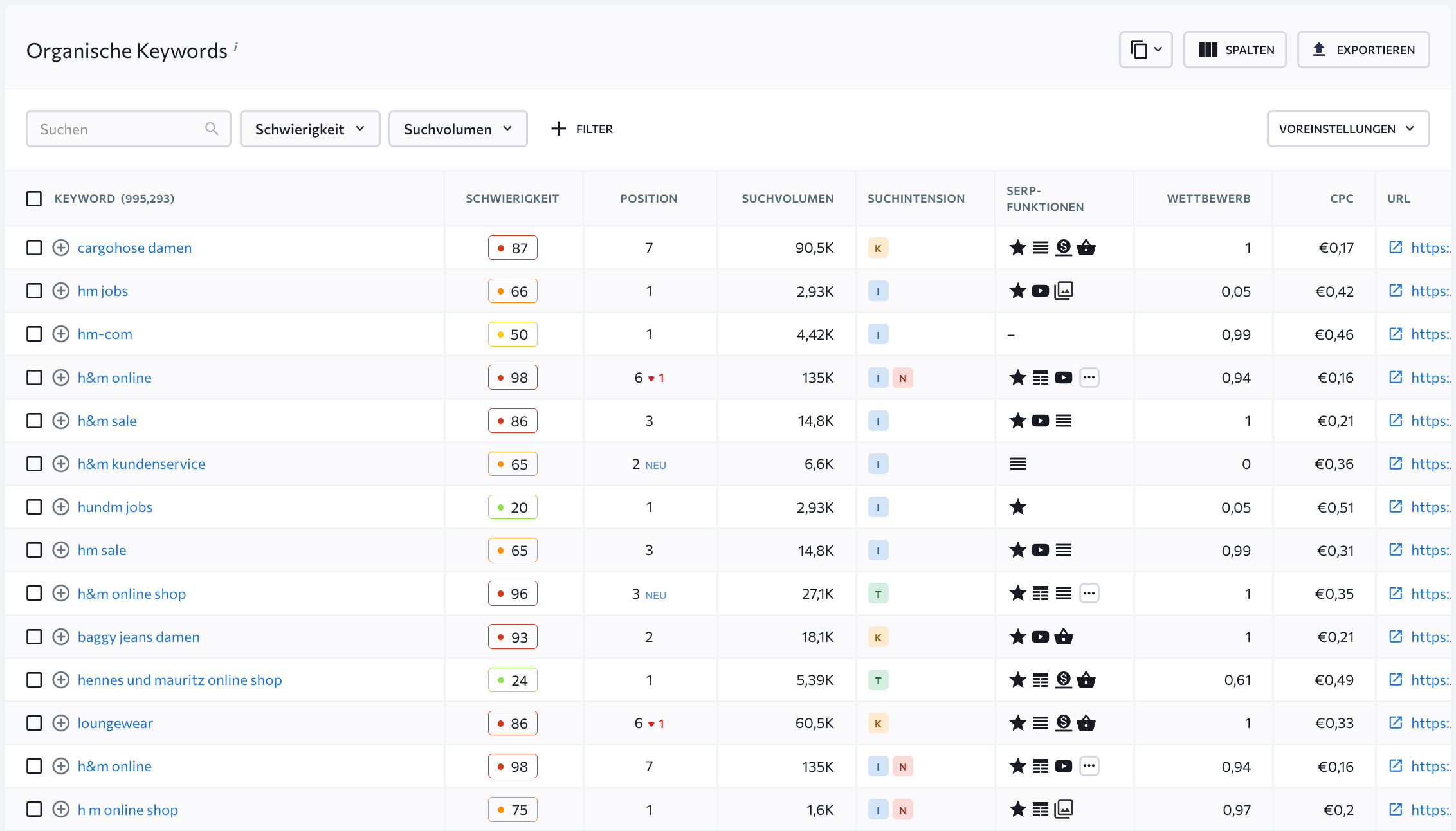The height and width of the screenshot is (831, 1456).
Task: Open the Voreinstellungen dropdown
Action: pyautogui.click(x=1348, y=129)
